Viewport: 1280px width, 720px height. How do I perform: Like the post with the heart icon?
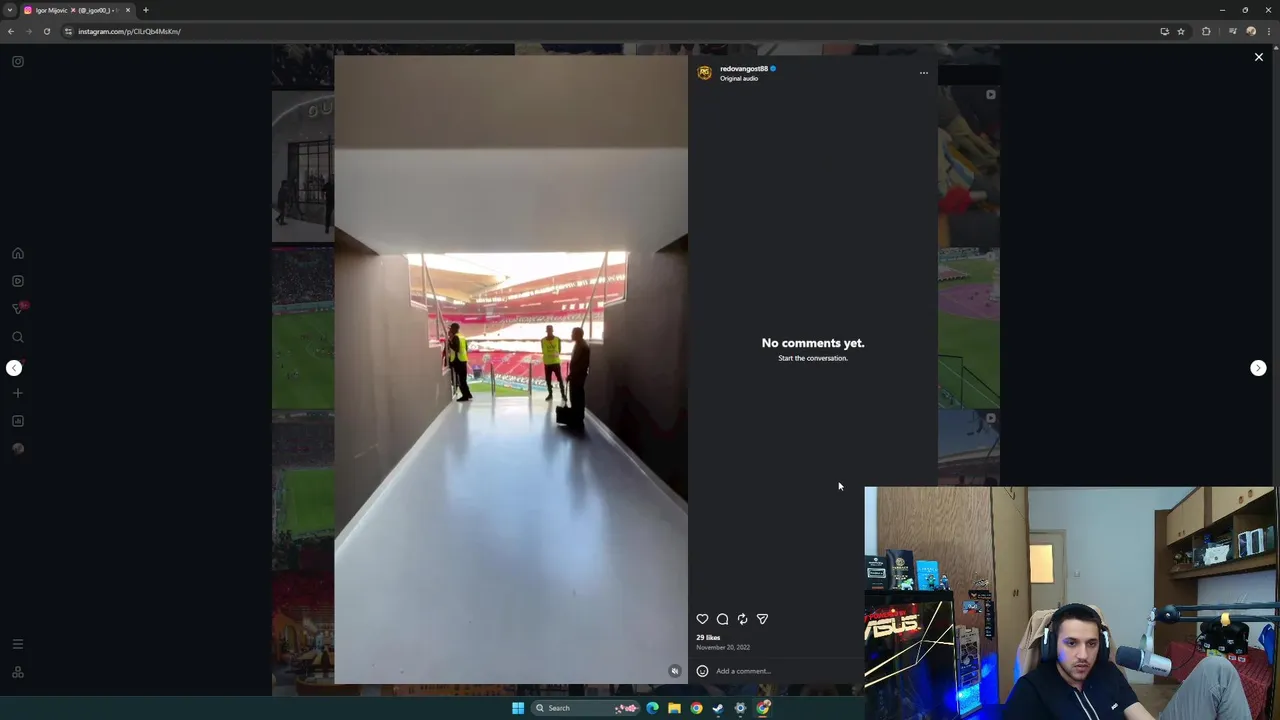702,619
